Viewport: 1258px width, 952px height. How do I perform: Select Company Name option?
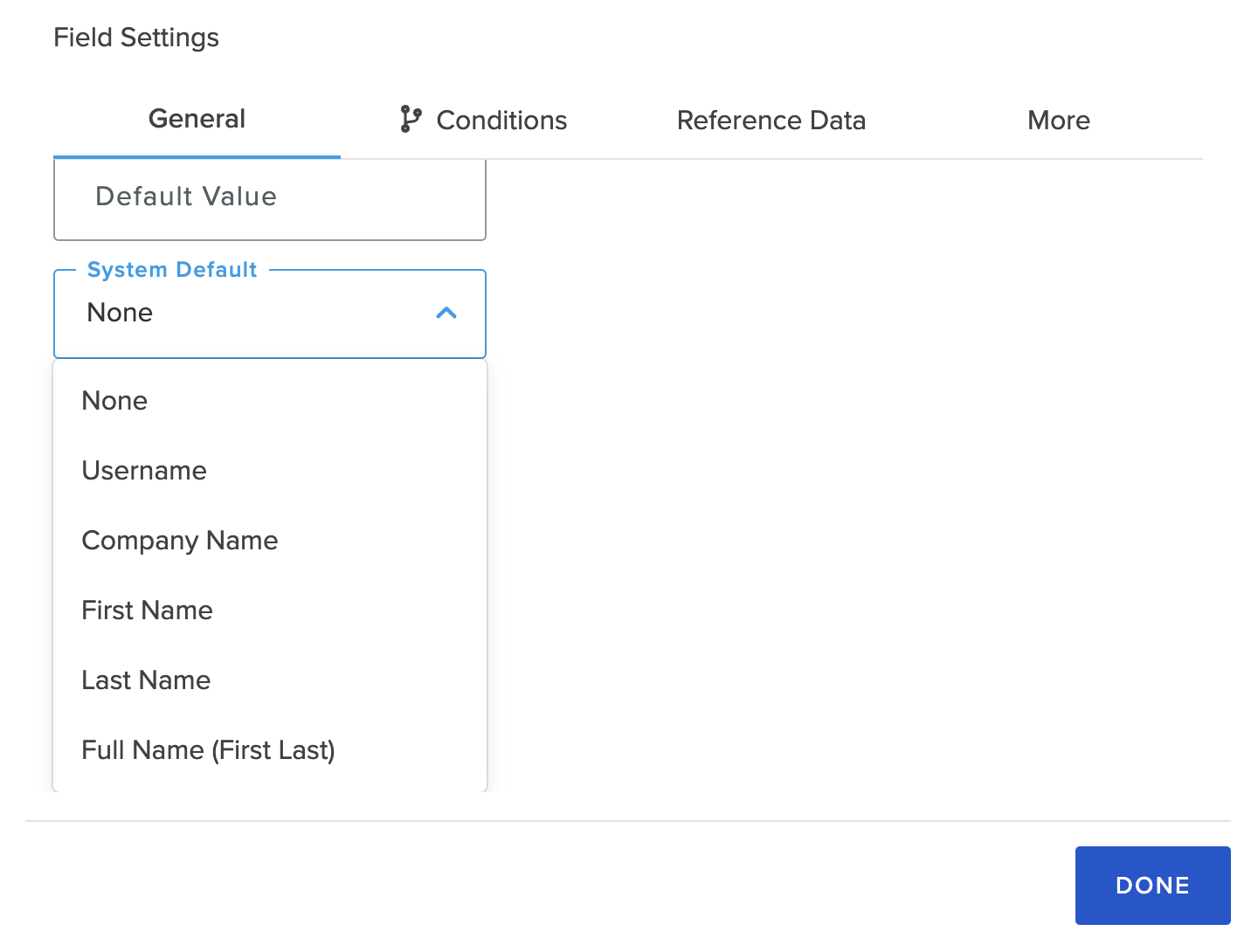[179, 540]
